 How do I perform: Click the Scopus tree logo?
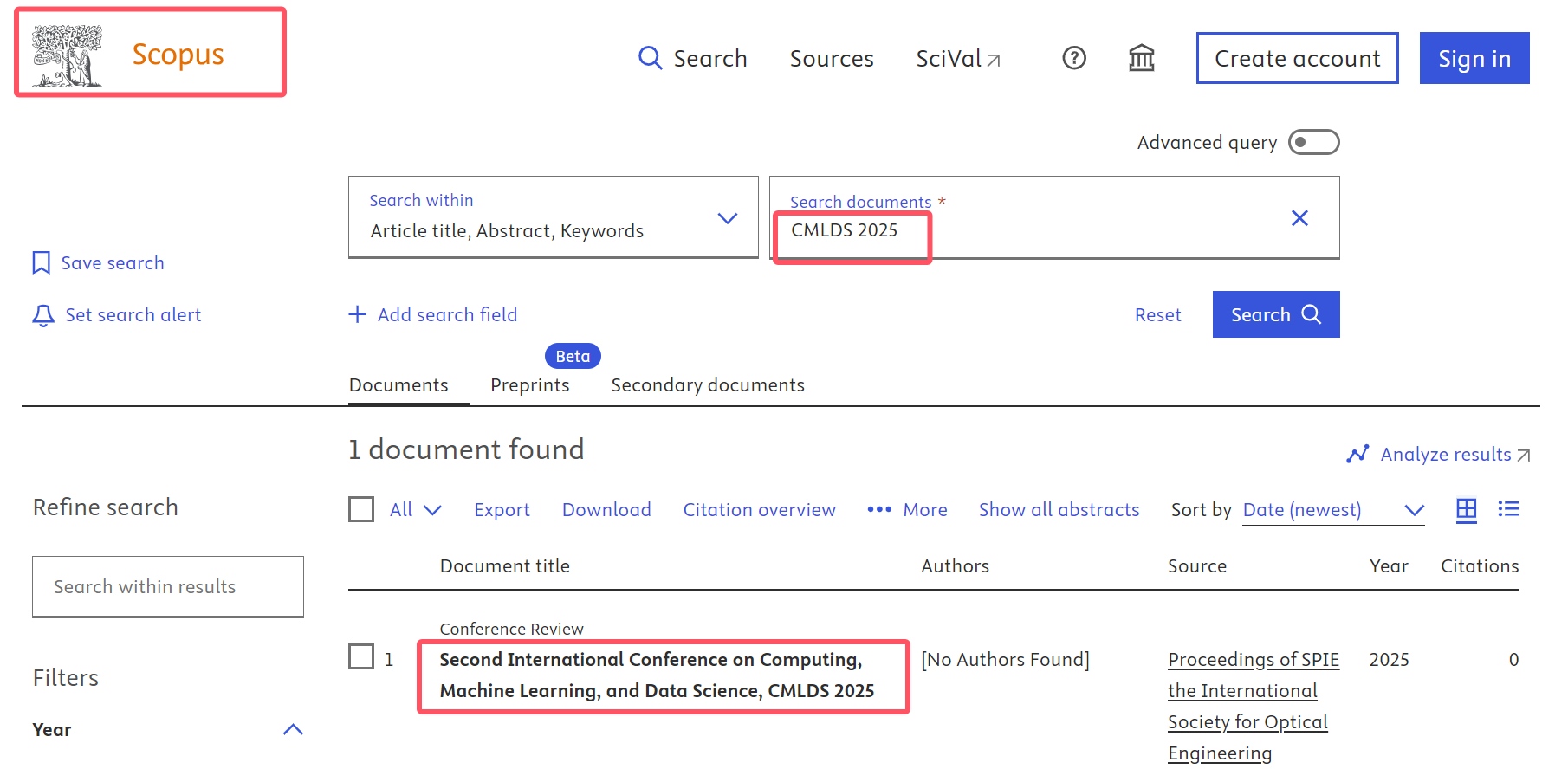pos(68,55)
